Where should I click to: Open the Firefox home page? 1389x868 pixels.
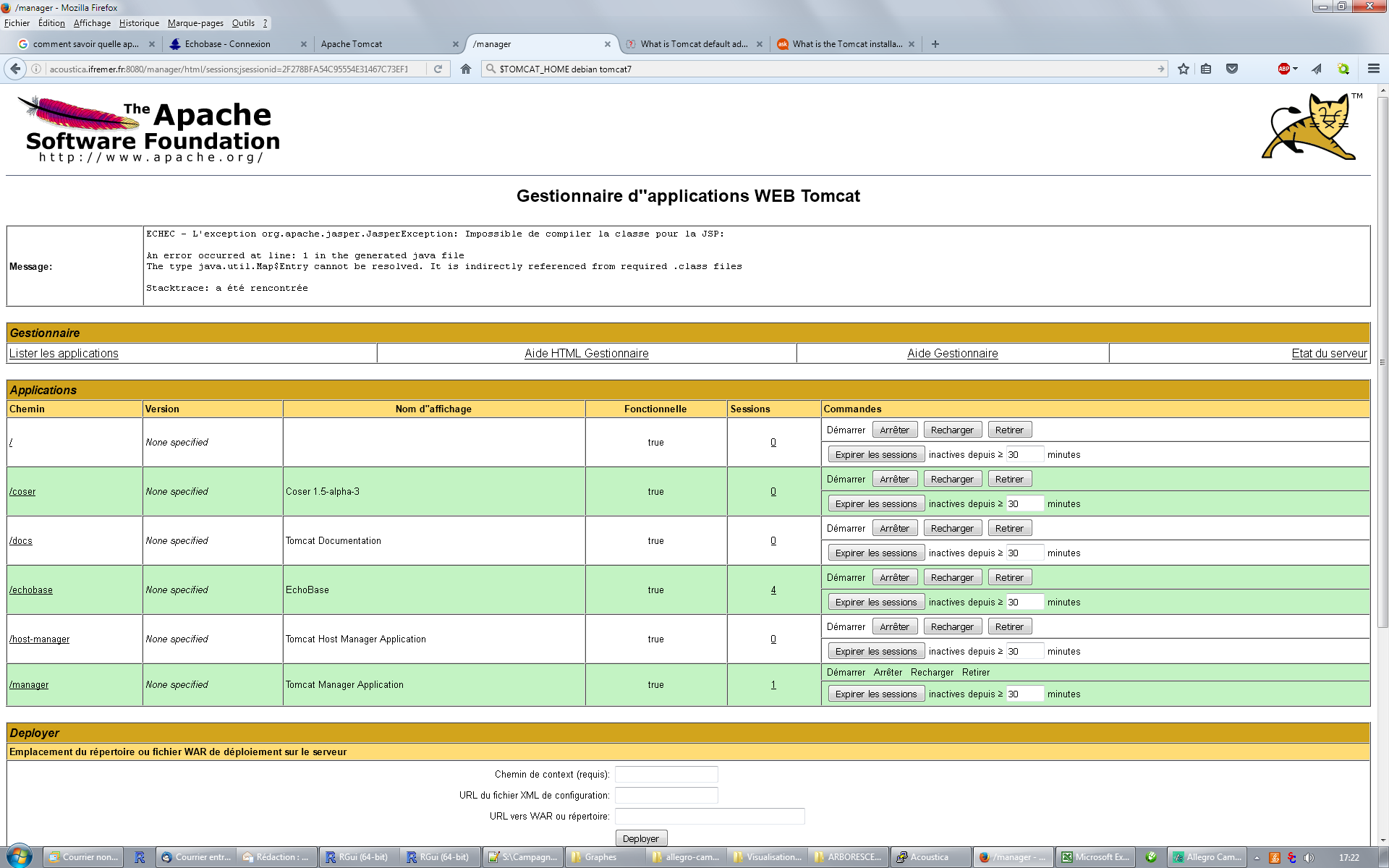coord(466,69)
